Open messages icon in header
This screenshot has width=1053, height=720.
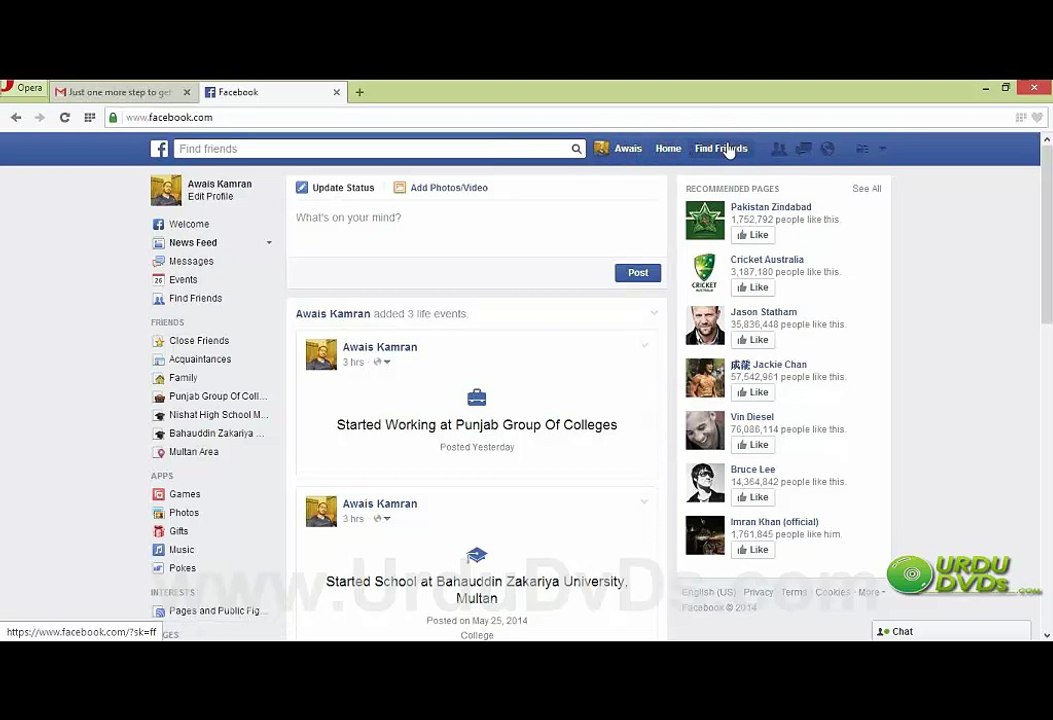tap(803, 148)
